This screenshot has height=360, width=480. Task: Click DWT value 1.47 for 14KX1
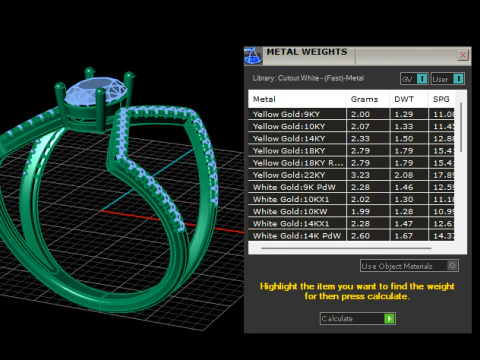tap(404, 224)
